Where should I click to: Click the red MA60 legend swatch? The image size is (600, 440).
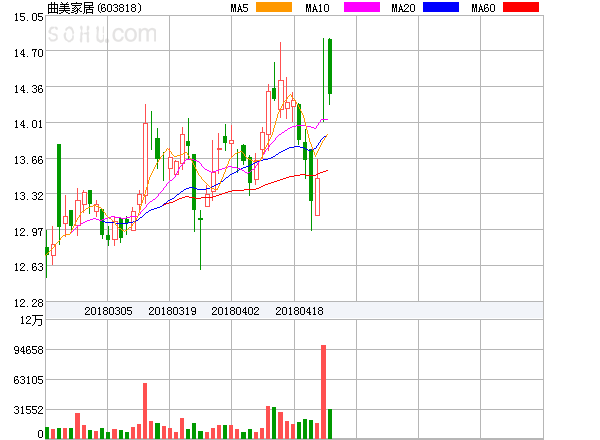pyautogui.click(x=521, y=7)
